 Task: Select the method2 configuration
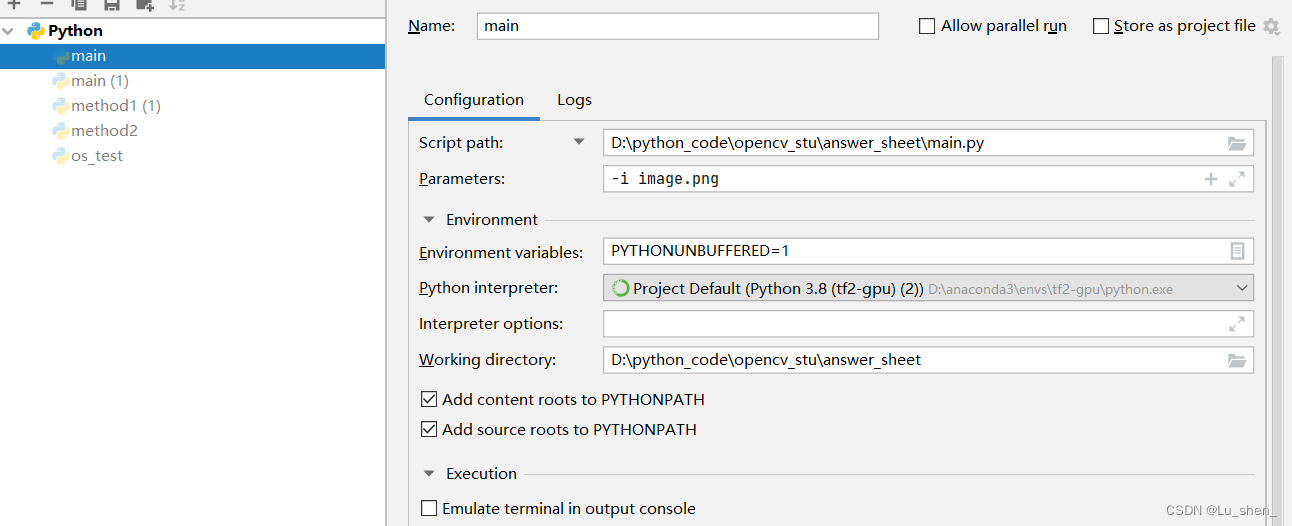(104, 131)
